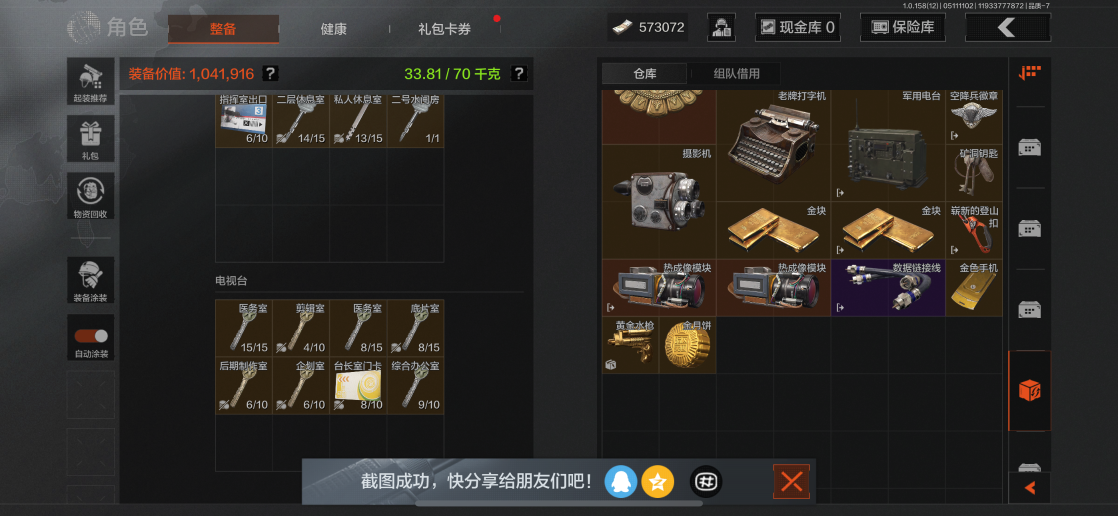Collapse side panel with orange arrow

click(1029, 487)
